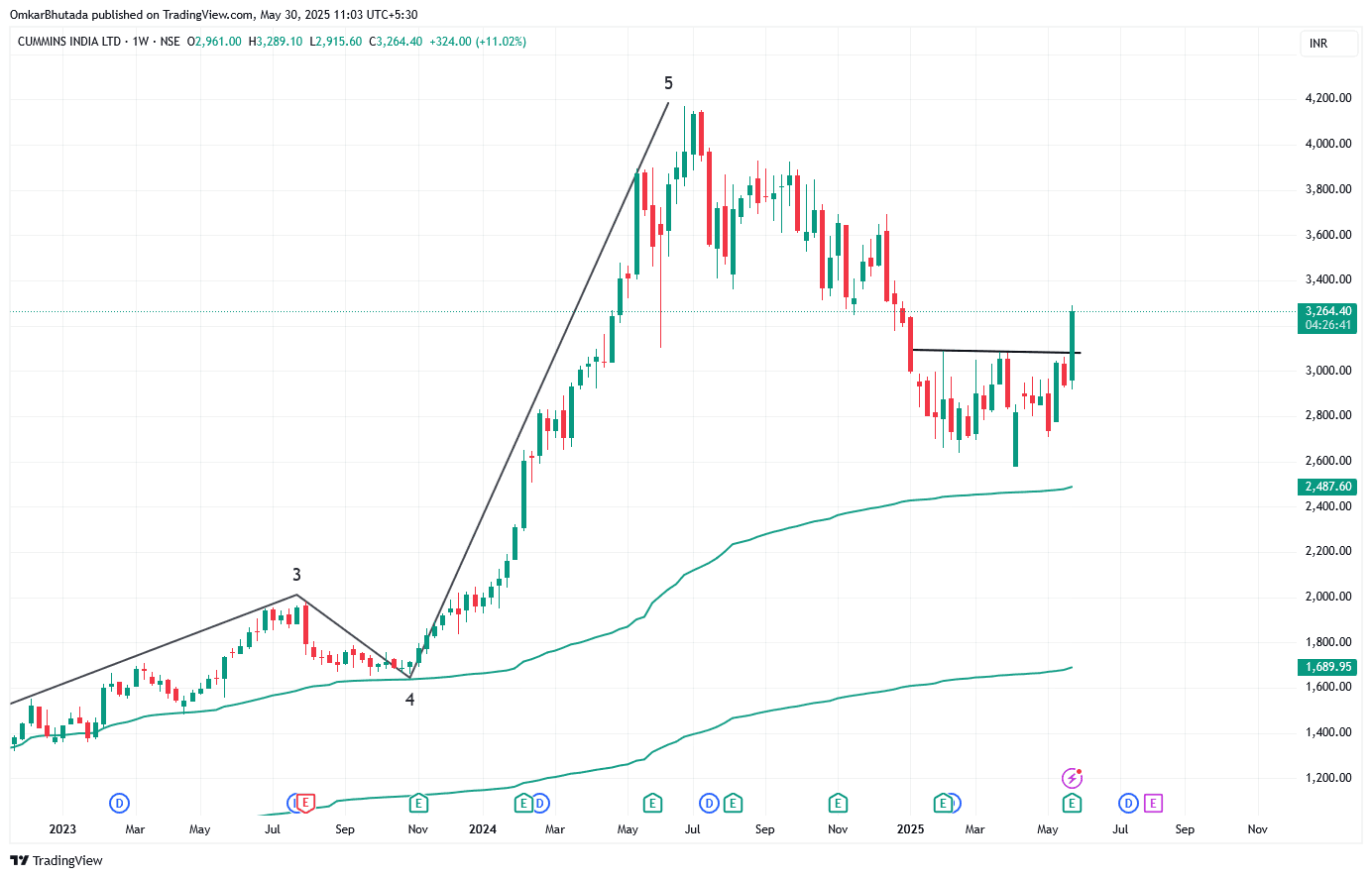
Task: Click the wave label 4 annotation
Action: tap(409, 700)
